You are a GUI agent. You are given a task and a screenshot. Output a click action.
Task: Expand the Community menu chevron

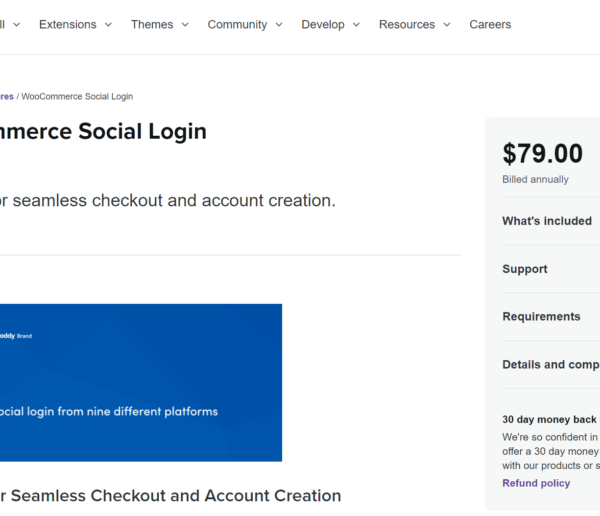point(279,25)
